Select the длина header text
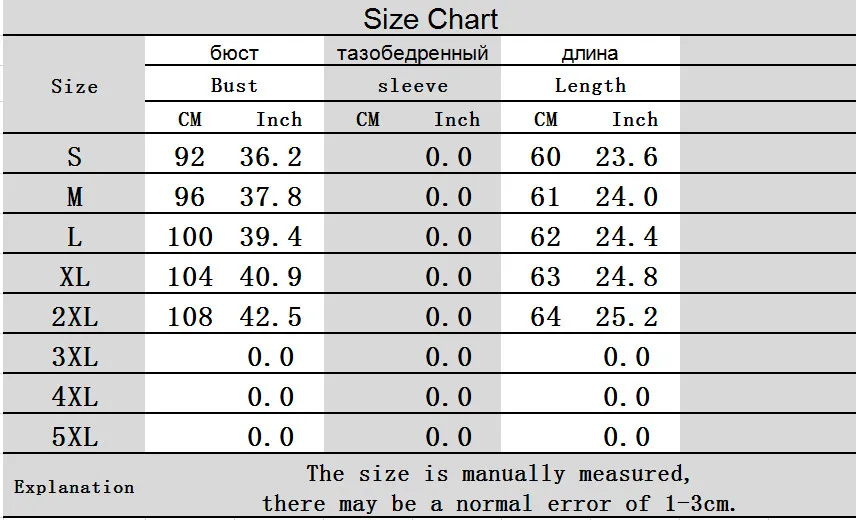This screenshot has width=856, height=520. tap(590, 53)
